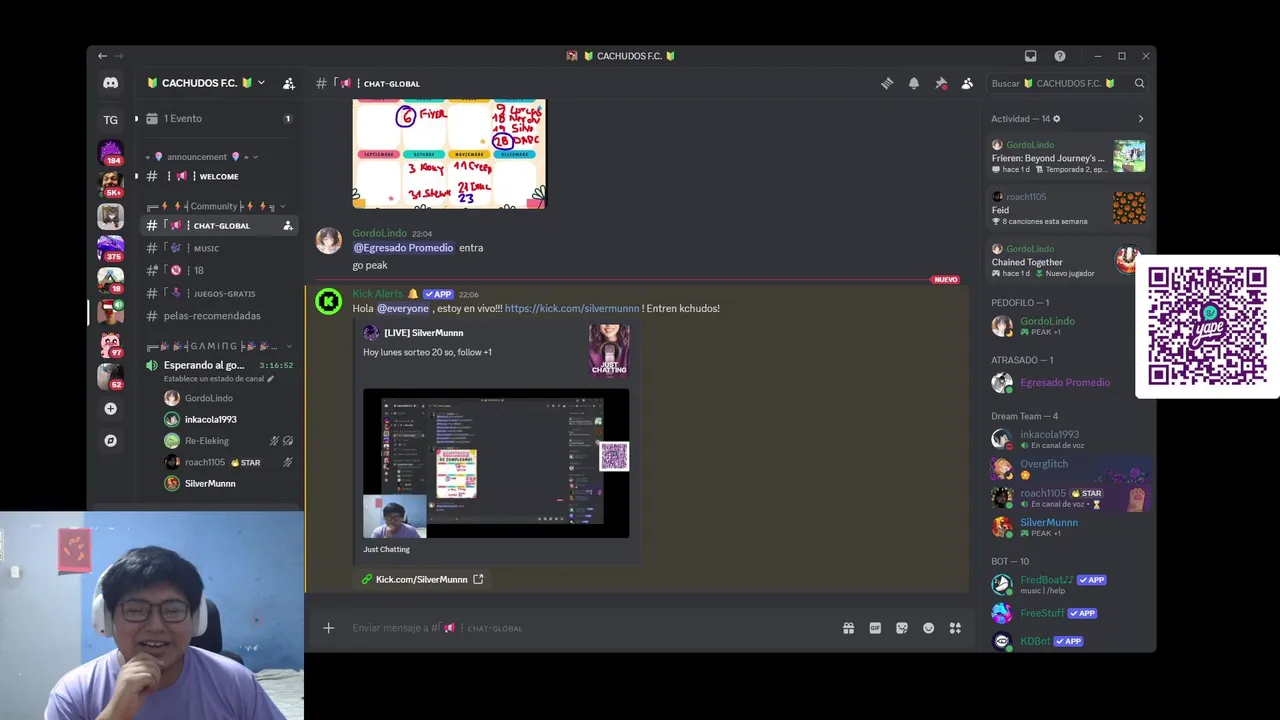
Task: Collapse Community category
Action: tap(216, 206)
